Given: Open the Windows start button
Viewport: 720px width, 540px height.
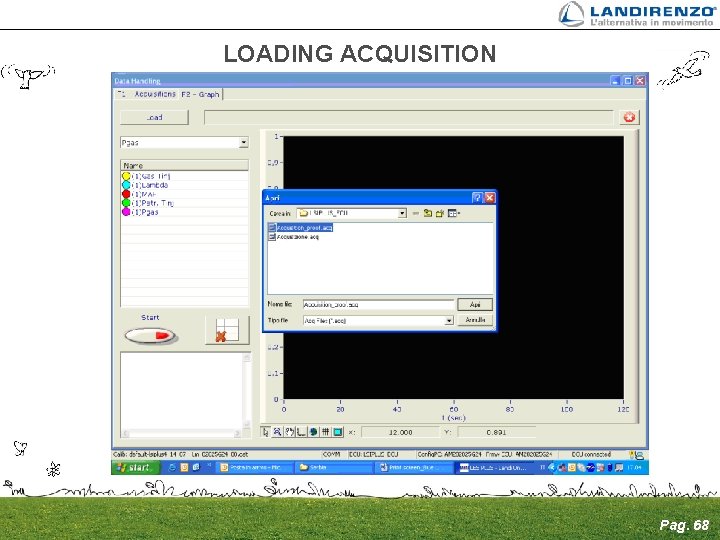Looking at the screenshot, I should point(135,467).
